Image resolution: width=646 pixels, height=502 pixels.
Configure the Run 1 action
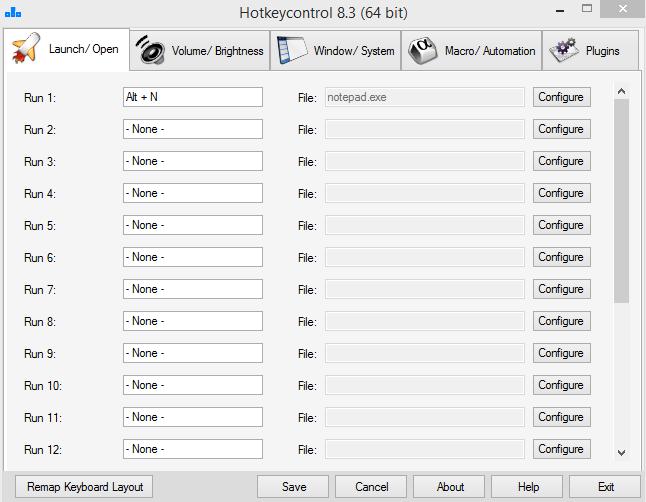tap(562, 97)
